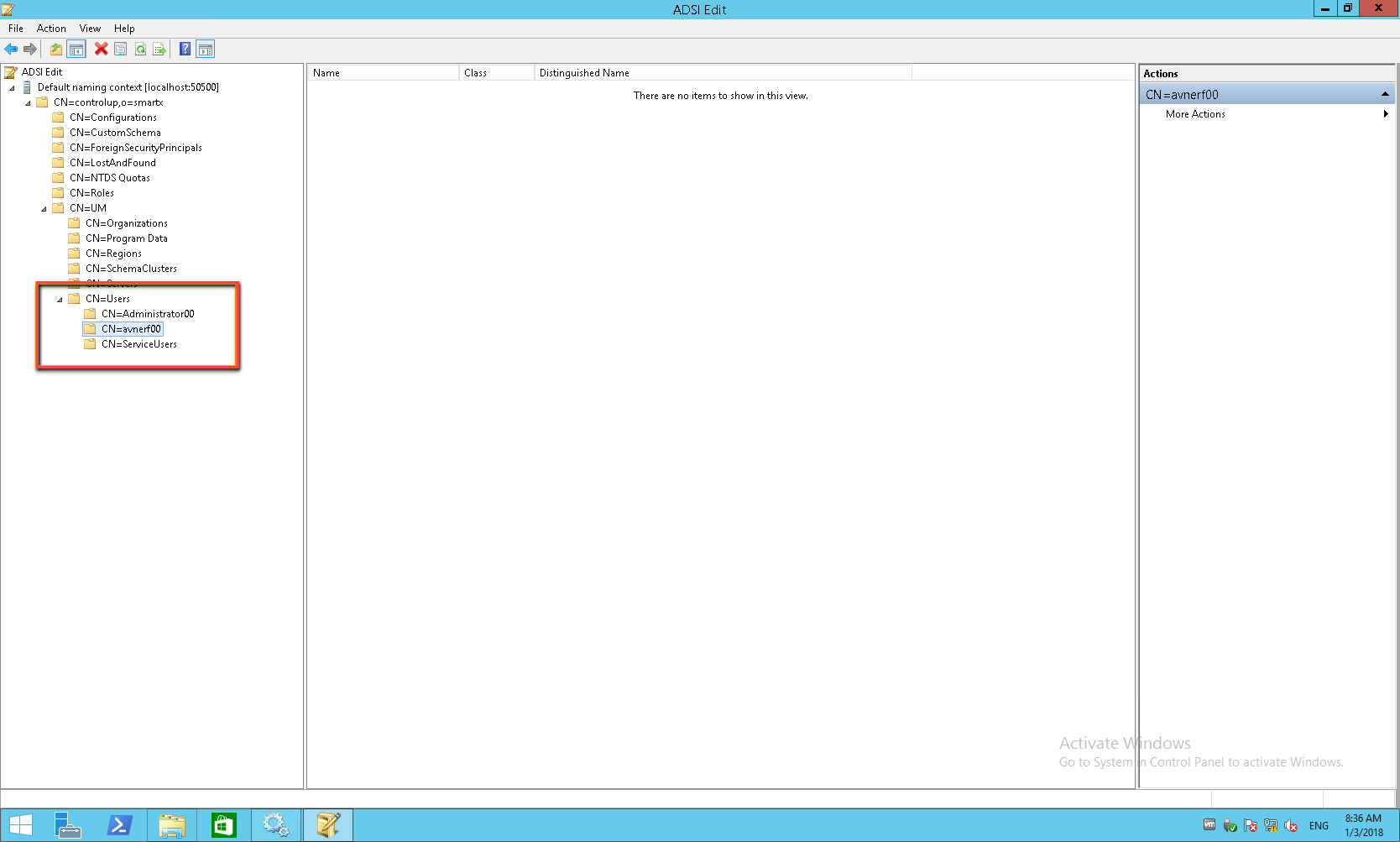Click the blue Help question mark icon
Screen dimensions: 1400x842
pyautogui.click(x=185, y=49)
